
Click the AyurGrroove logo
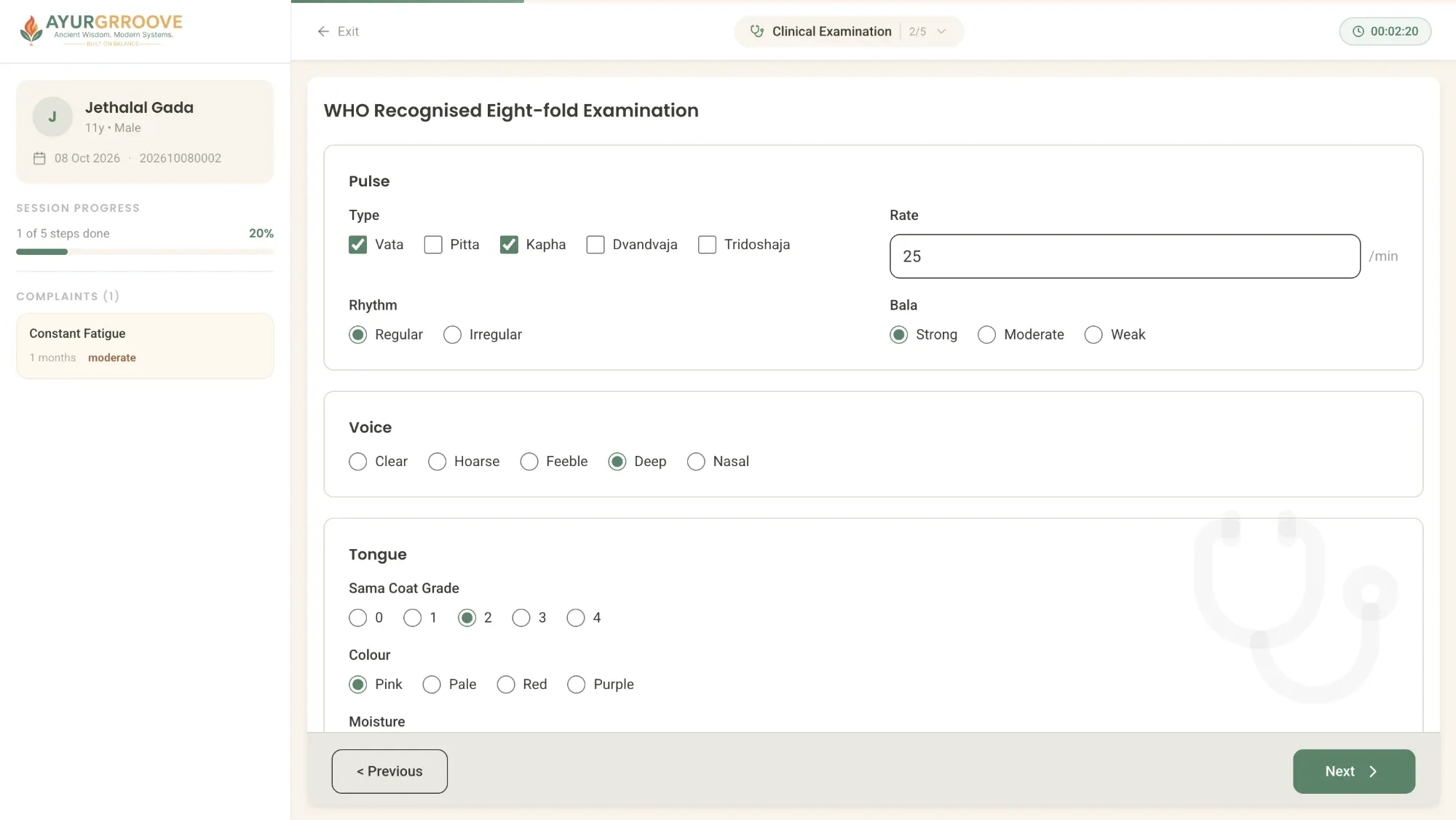(100, 30)
